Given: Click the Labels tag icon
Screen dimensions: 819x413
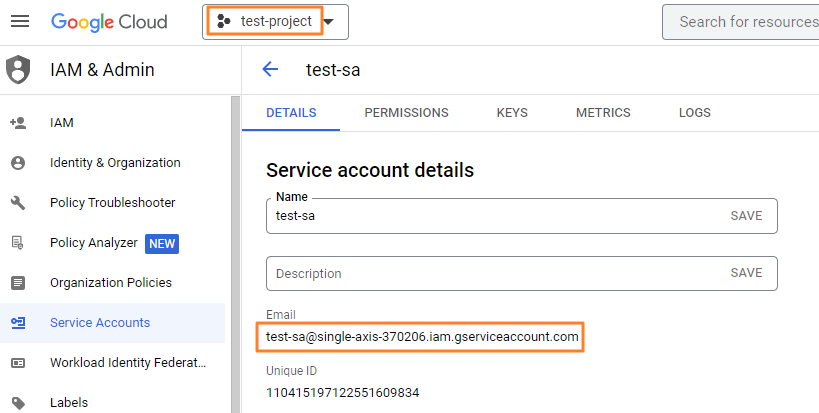Looking at the screenshot, I should [x=18, y=403].
